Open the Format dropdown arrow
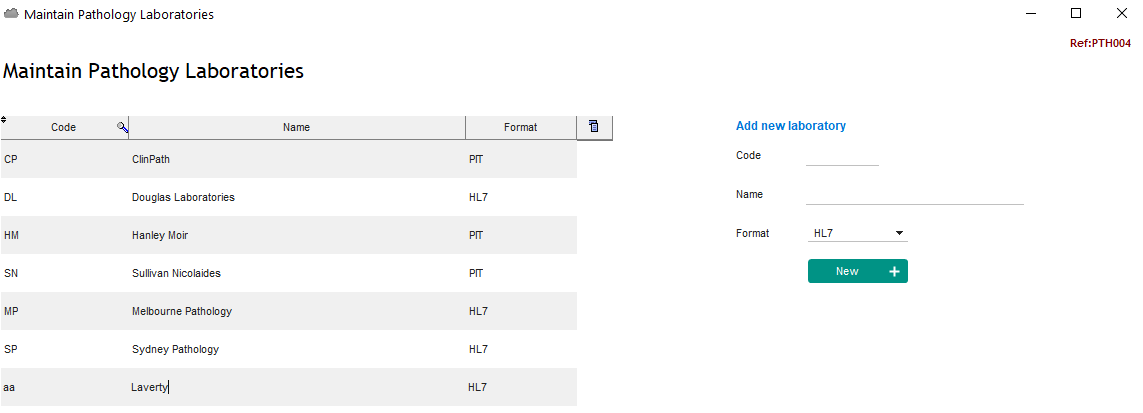 [900, 233]
